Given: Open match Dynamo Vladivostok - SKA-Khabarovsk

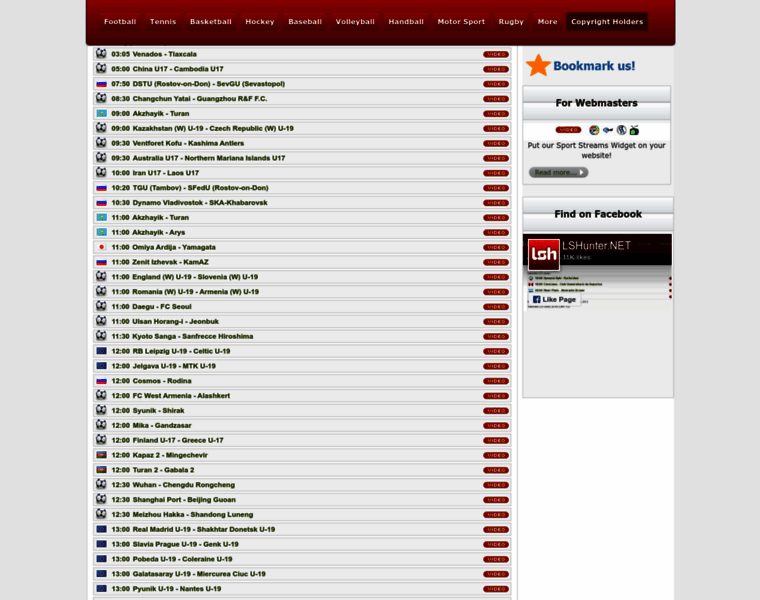Looking at the screenshot, I should tap(200, 203).
